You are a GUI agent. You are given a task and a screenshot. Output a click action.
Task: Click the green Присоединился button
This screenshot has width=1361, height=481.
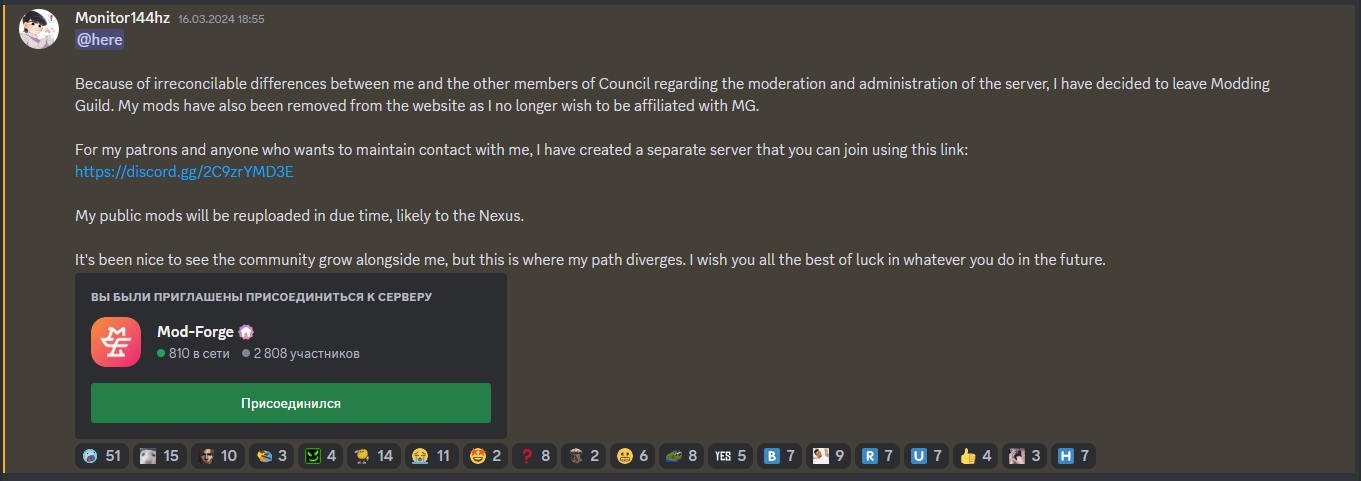(x=291, y=403)
